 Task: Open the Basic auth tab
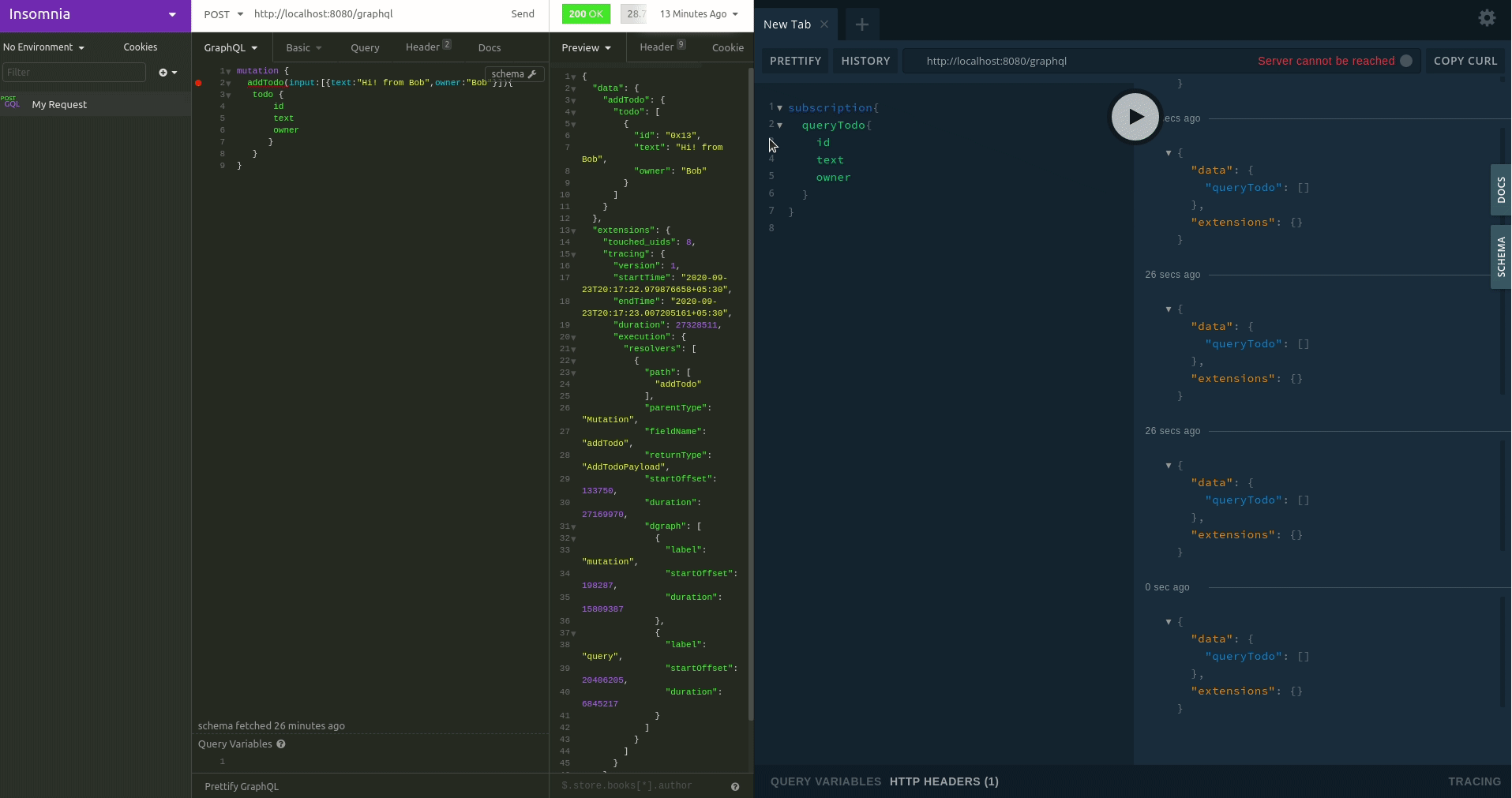(304, 47)
